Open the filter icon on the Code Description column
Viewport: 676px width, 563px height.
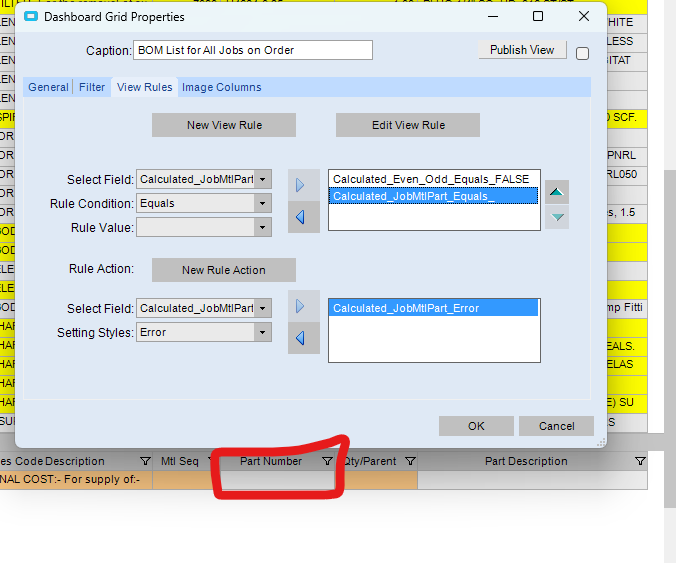click(x=145, y=461)
